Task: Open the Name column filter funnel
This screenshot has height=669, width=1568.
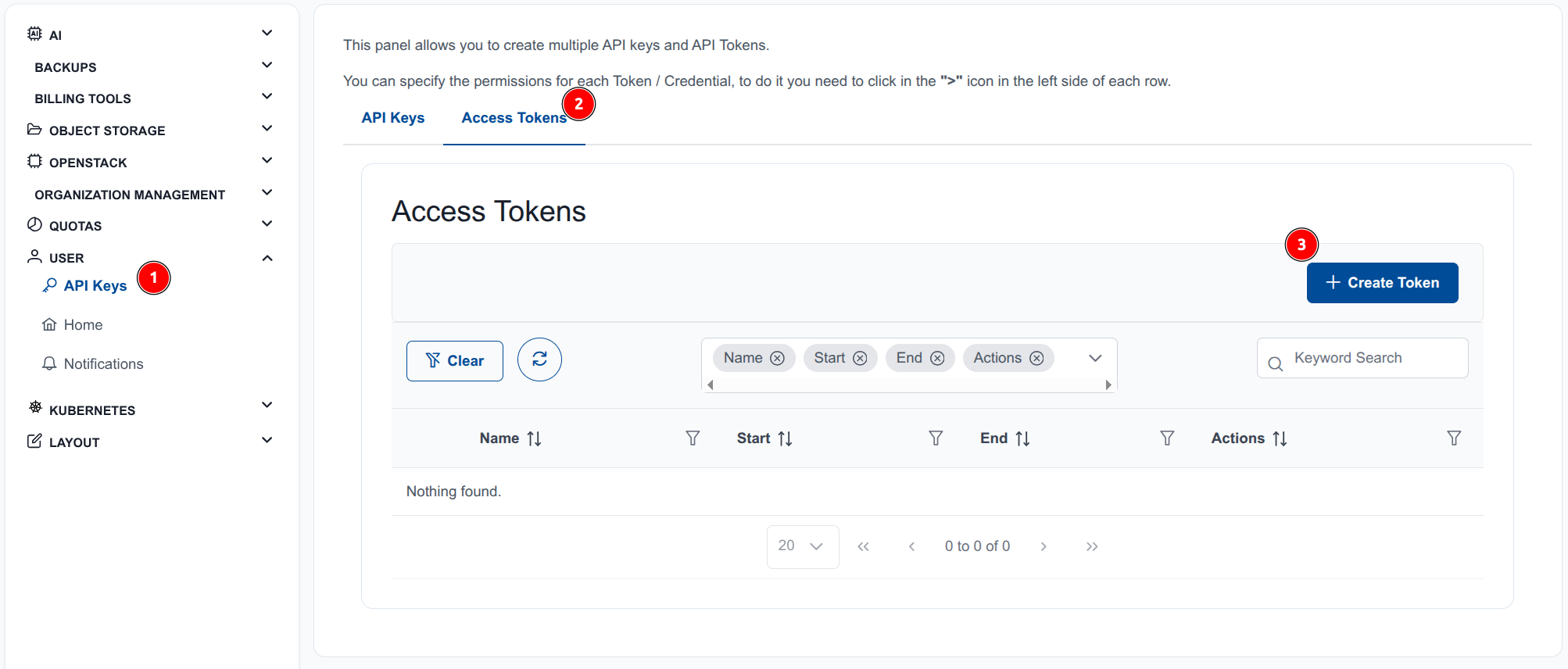Action: coord(693,438)
